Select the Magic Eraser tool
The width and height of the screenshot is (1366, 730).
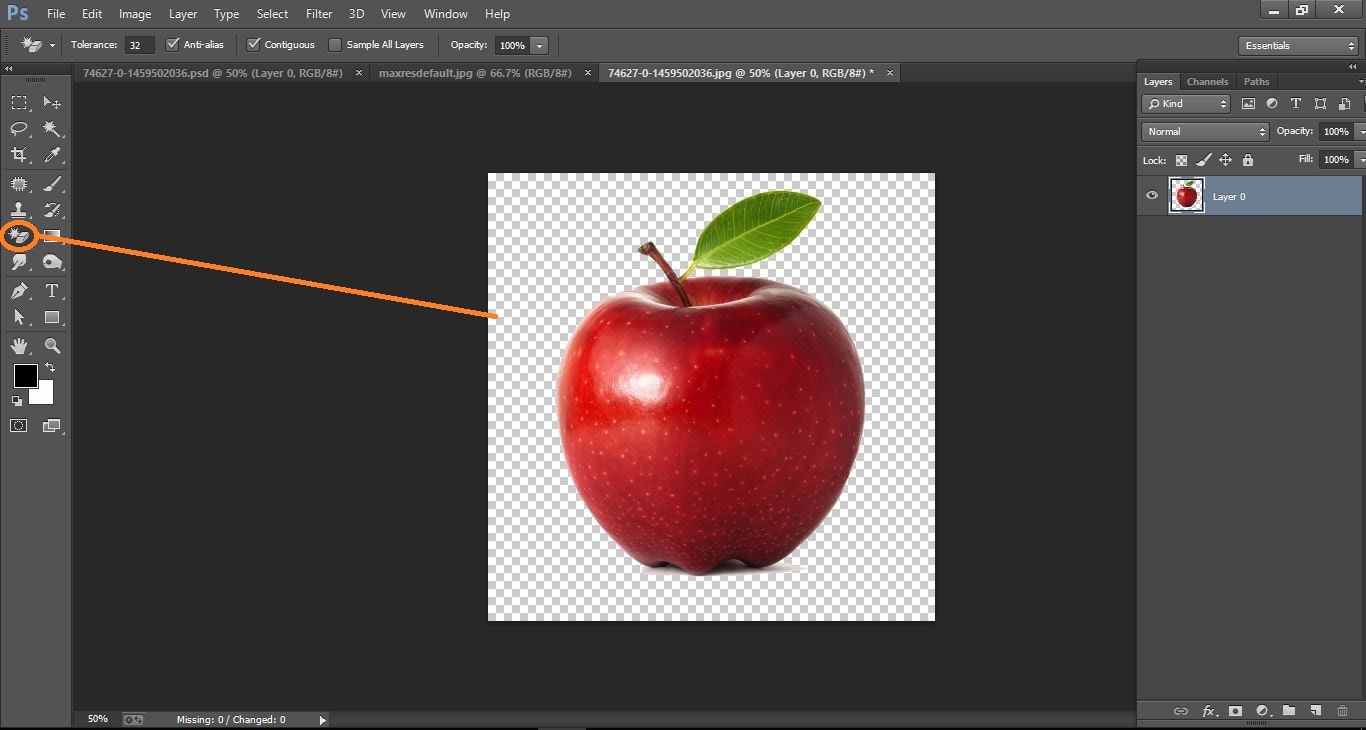pos(19,235)
